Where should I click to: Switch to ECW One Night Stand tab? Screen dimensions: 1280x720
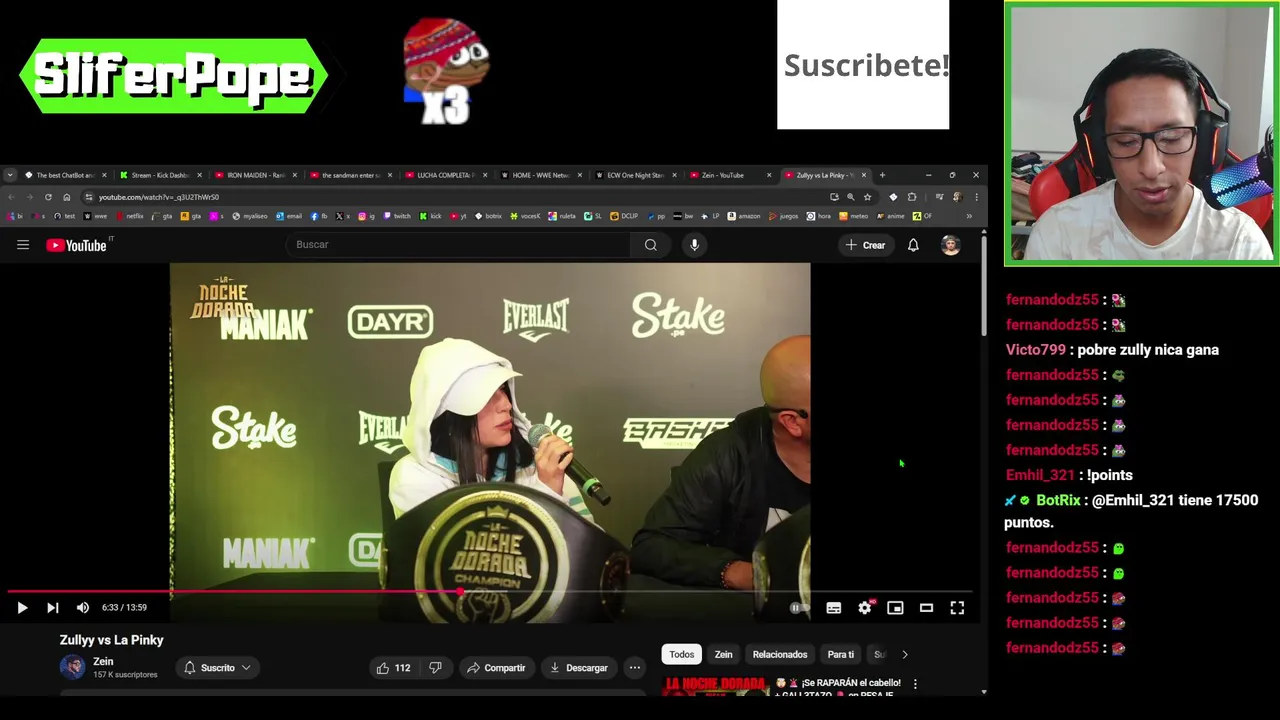(x=635, y=175)
